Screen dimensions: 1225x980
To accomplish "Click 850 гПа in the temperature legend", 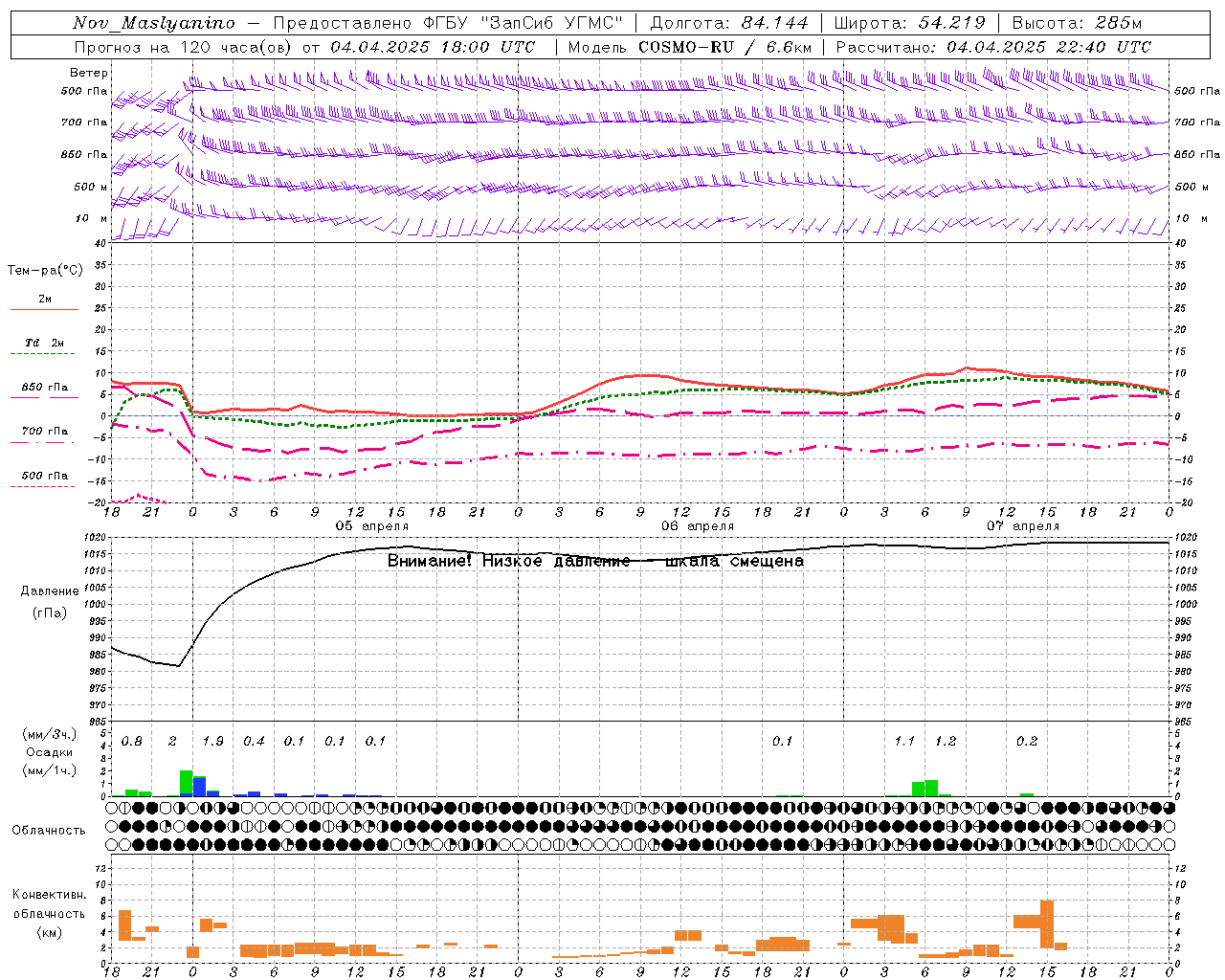I will click(x=45, y=388).
